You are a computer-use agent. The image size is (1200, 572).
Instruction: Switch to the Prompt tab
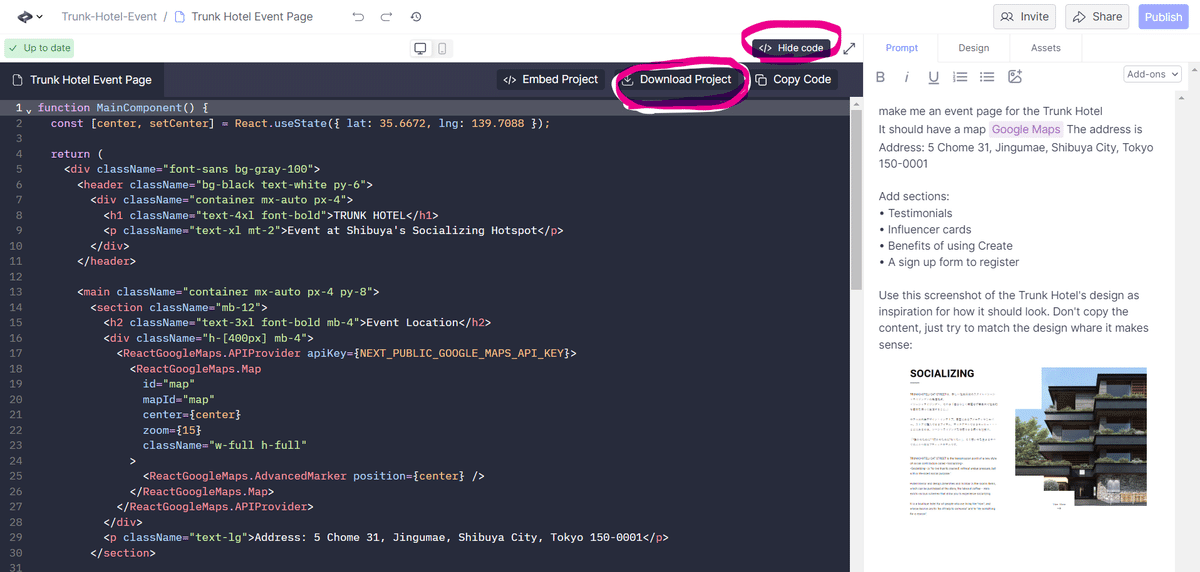tap(901, 48)
